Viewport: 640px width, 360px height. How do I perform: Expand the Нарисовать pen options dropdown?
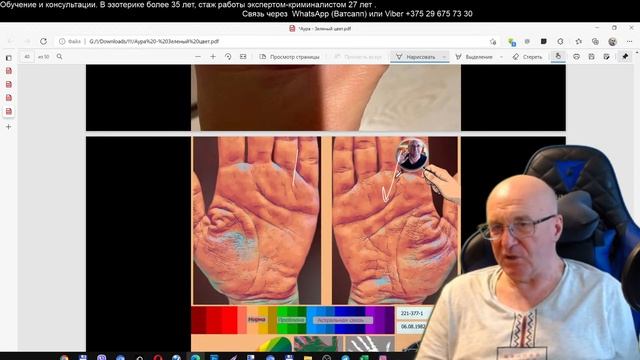[444, 57]
